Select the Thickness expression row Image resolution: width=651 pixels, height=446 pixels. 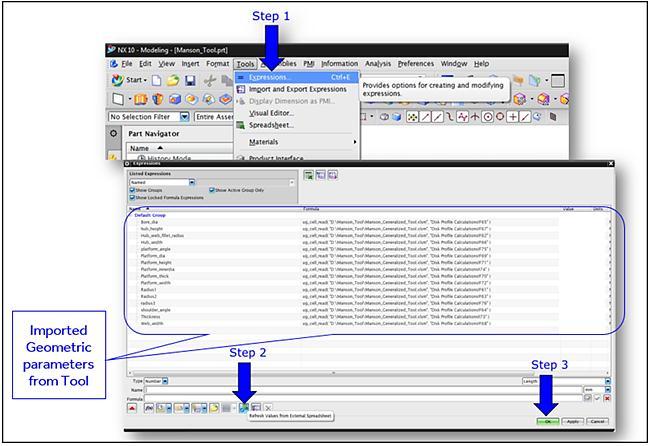click(369, 317)
